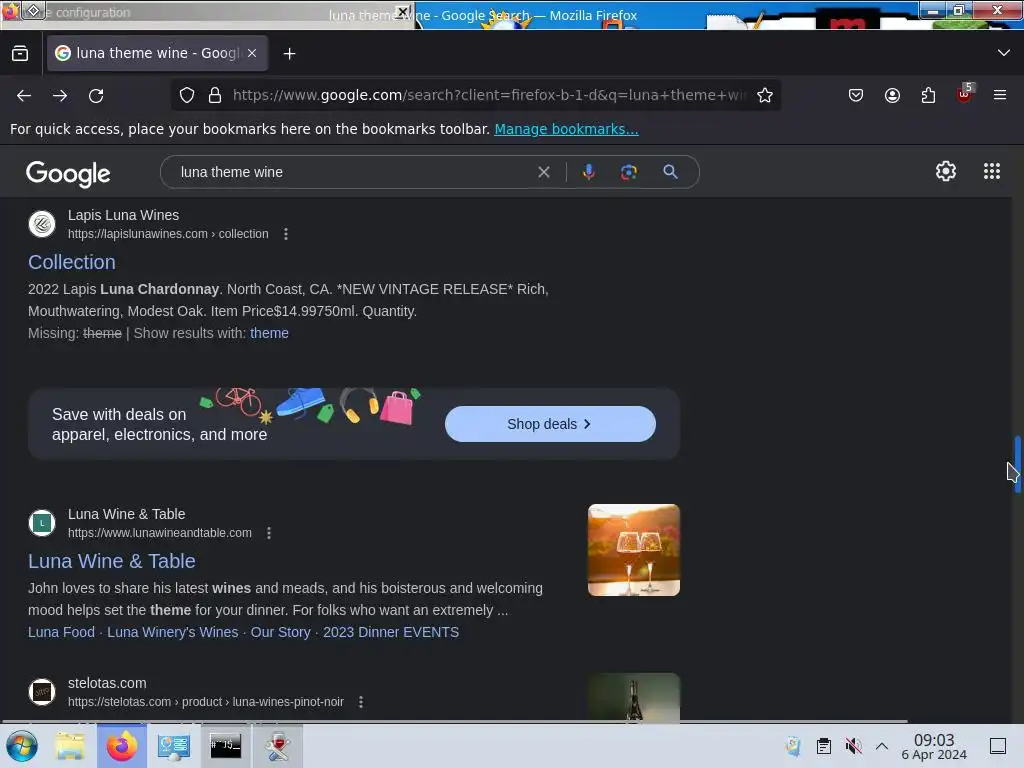Go forward to the next page
The width and height of the screenshot is (1024, 768).
60,95
